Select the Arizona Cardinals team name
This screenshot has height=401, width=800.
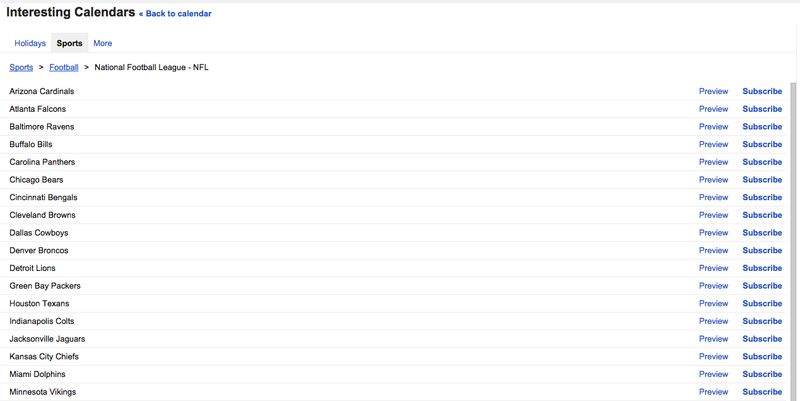click(x=42, y=91)
